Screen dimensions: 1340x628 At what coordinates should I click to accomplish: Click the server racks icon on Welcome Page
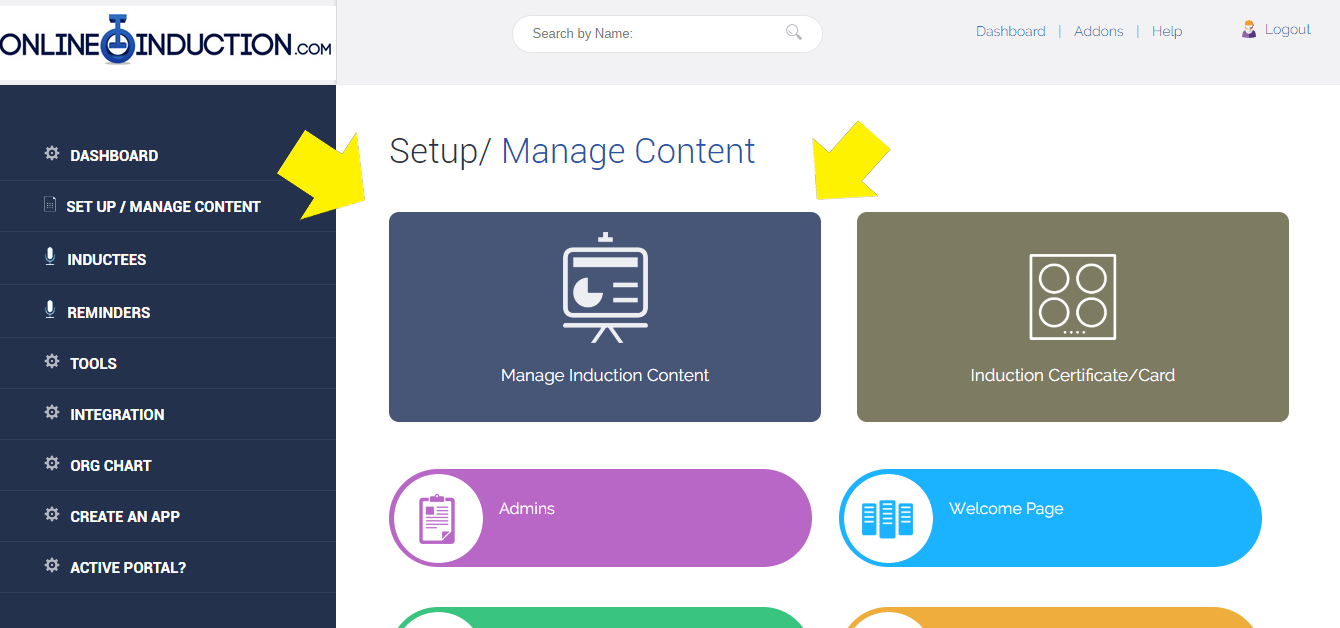[x=887, y=519]
